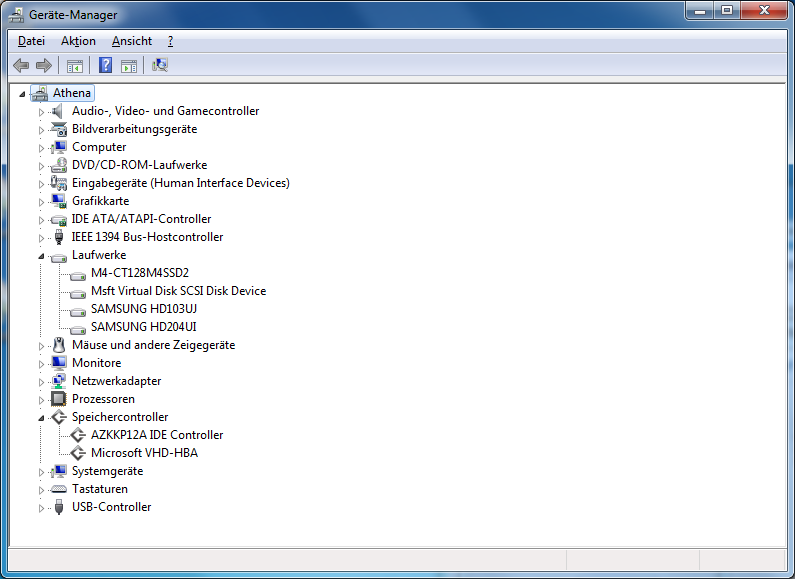The height and width of the screenshot is (579, 795).
Task: Open the Ansicht menu
Action: (x=132, y=41)
